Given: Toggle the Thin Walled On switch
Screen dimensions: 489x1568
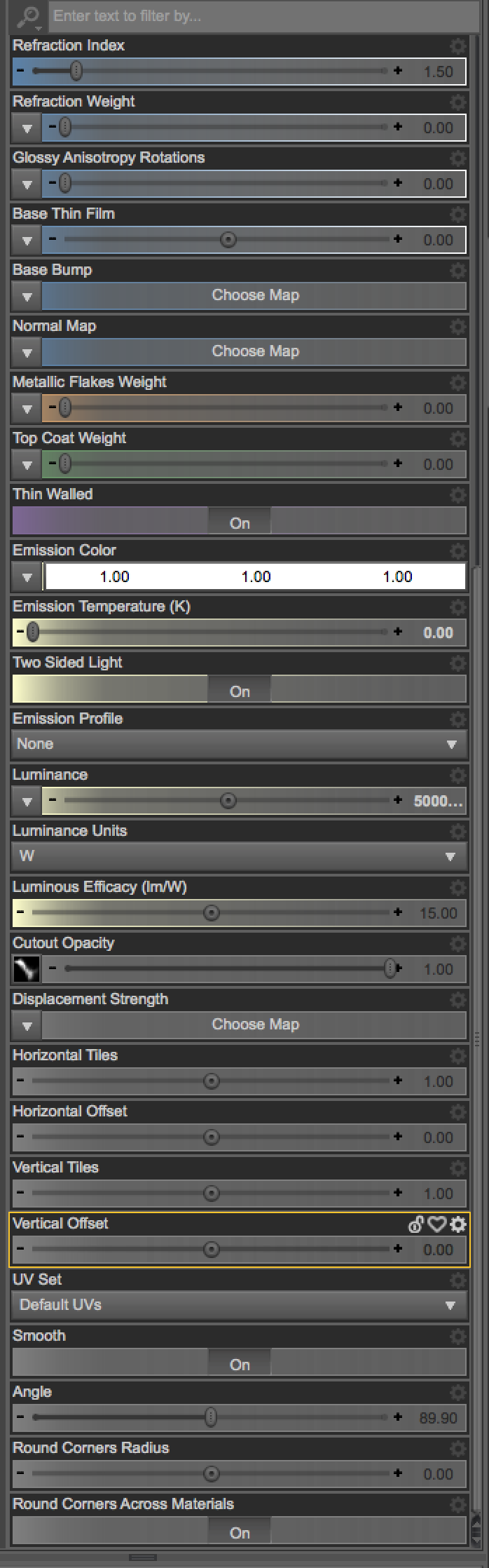Looking at the screenshot, I should 240,522.
